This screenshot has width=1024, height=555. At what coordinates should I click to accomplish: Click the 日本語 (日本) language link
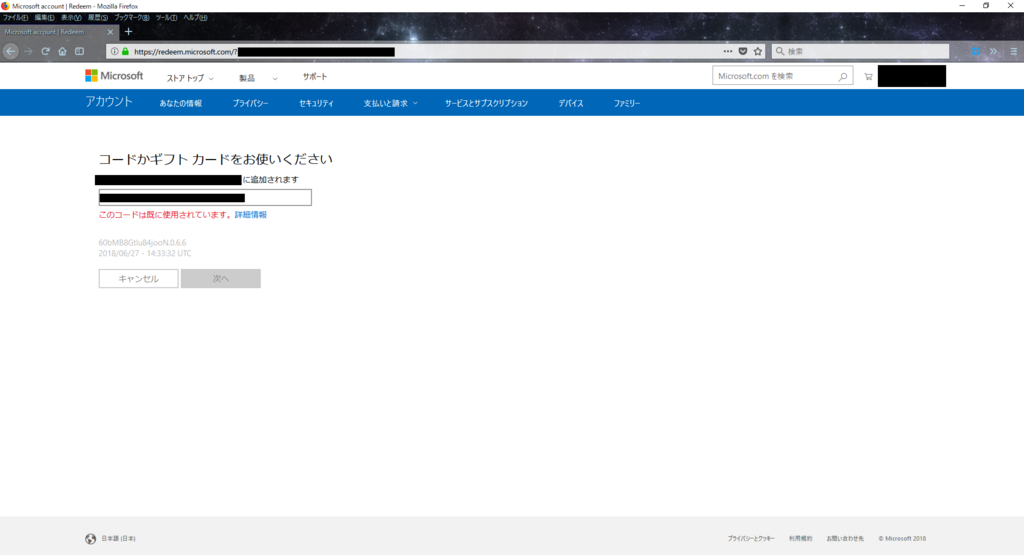[x=118, y=539]
